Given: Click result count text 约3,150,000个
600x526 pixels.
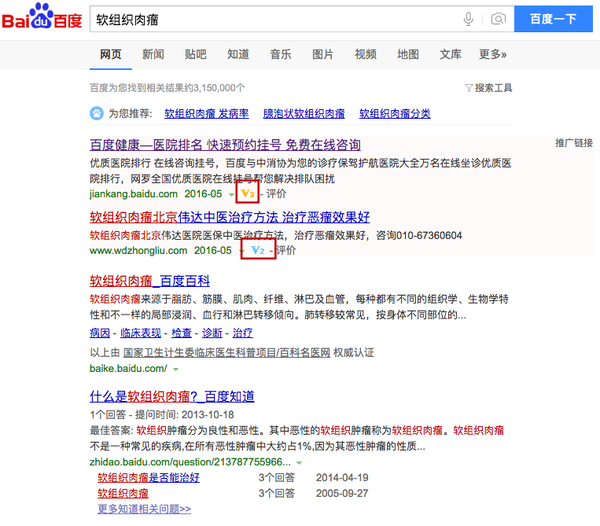Looking at the screenshot, I should pos(215,88).
